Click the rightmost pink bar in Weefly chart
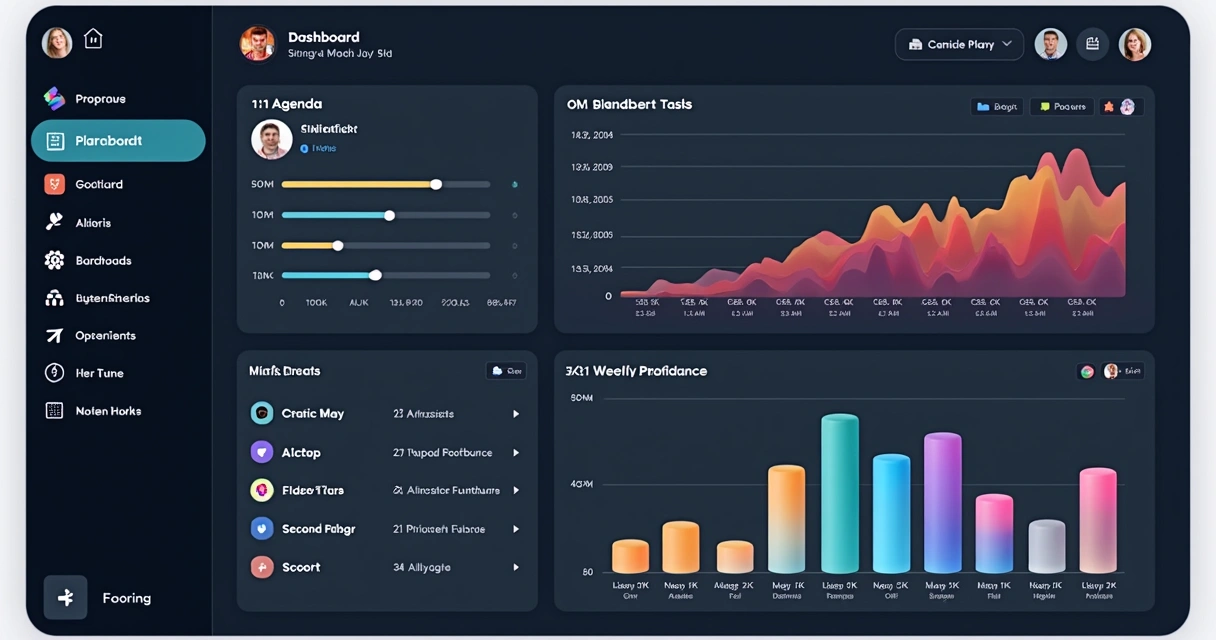Image resolution: width=1216 pixels, height=640 pixels. pyautogui.click(x=1098, y=520)
